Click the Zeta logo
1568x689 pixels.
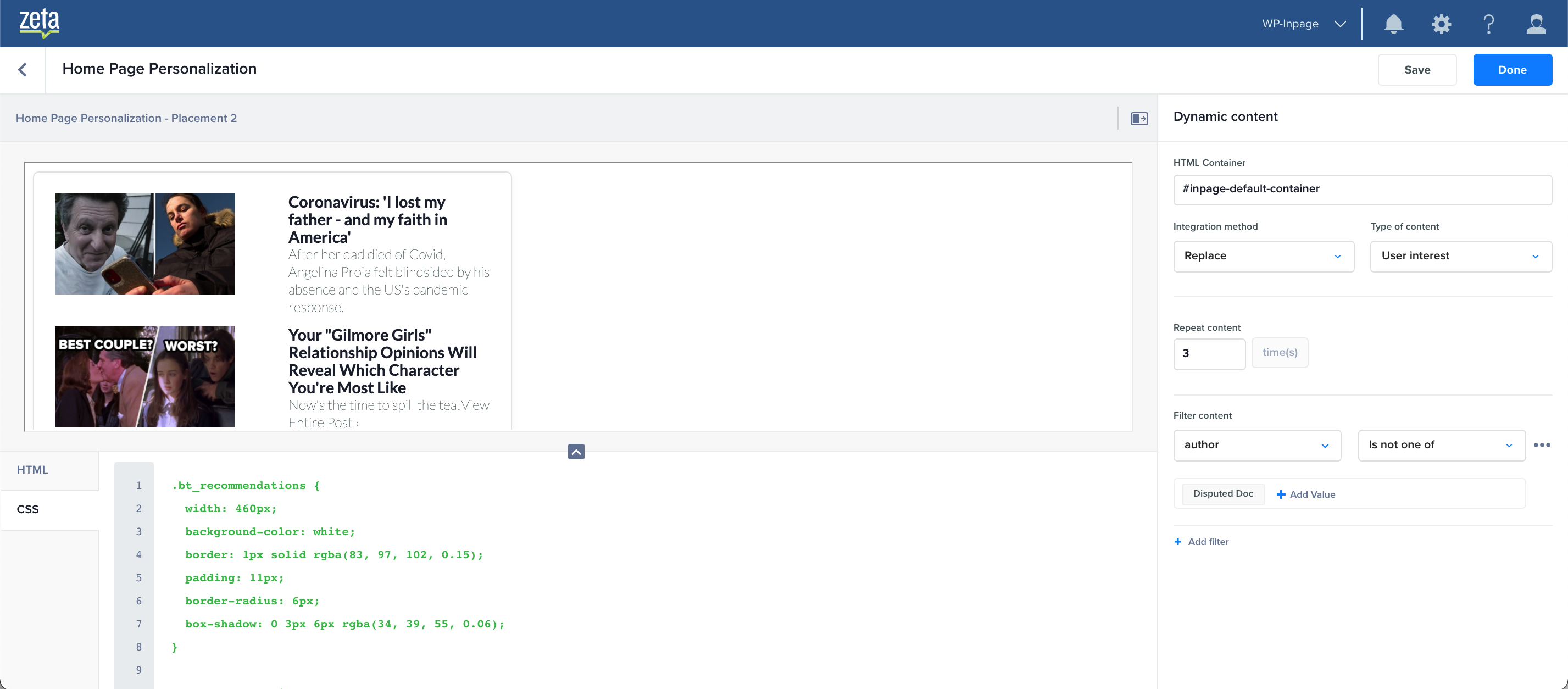39,23
